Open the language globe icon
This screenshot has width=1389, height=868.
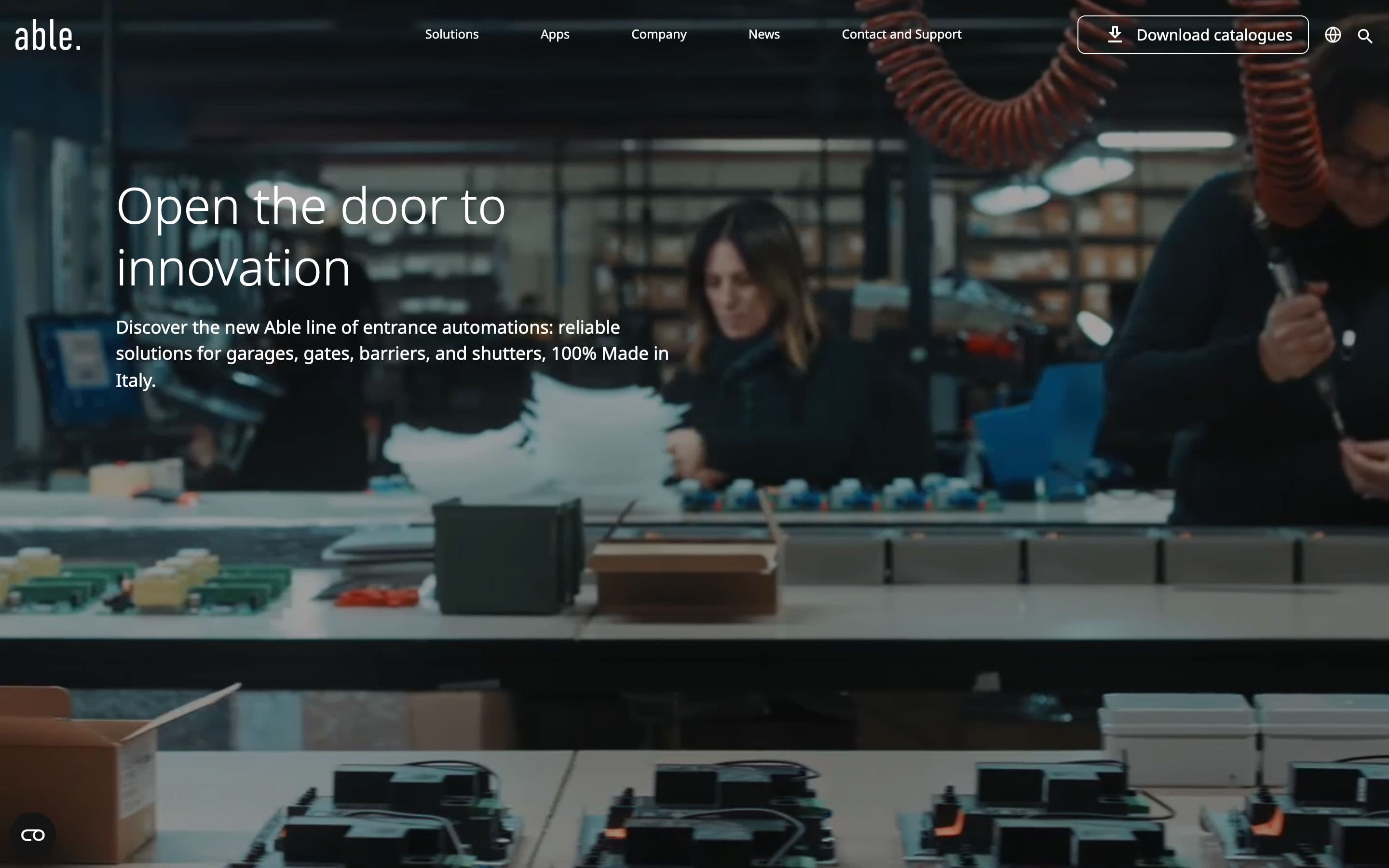click(1333, 35)
